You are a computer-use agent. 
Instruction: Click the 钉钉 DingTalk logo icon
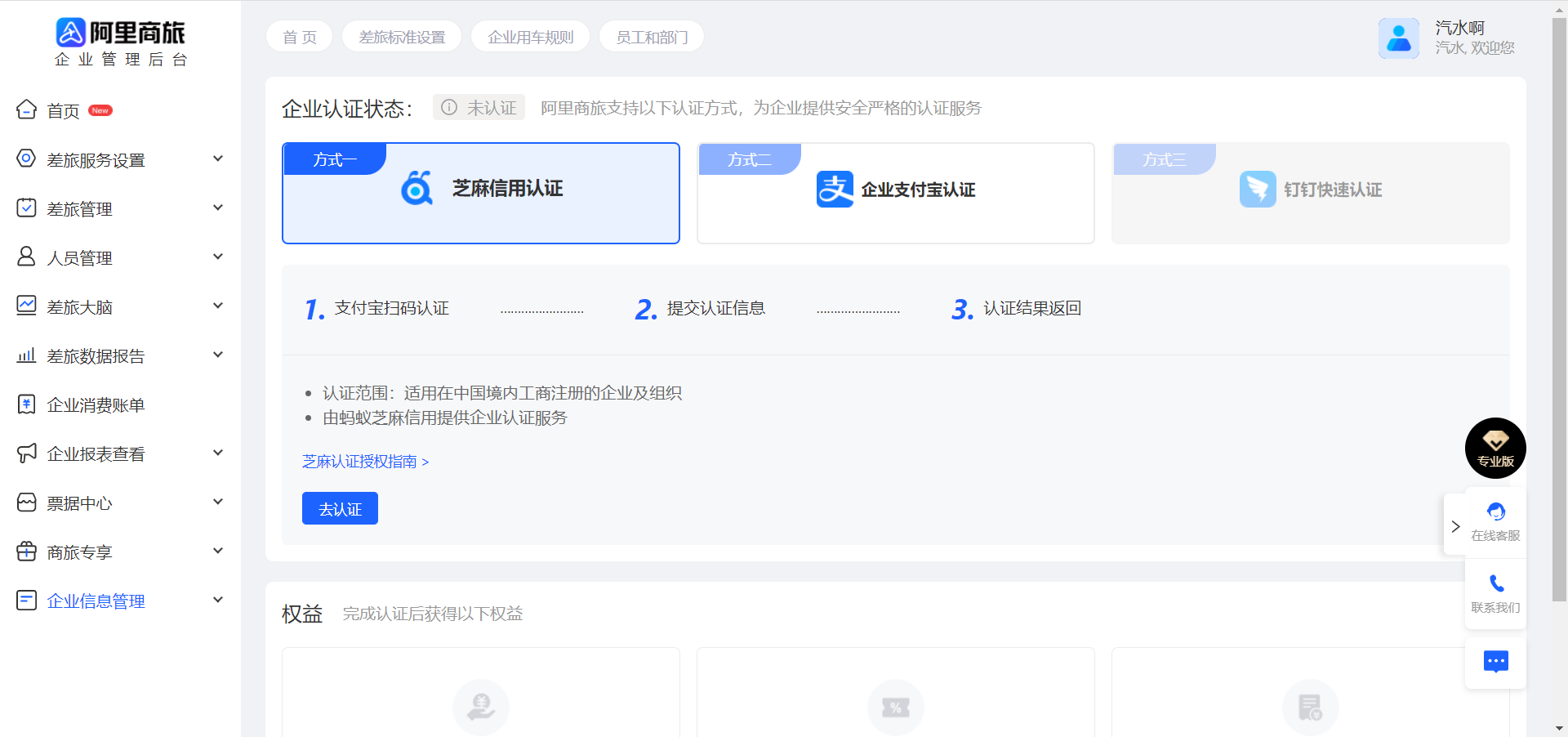1258,189
